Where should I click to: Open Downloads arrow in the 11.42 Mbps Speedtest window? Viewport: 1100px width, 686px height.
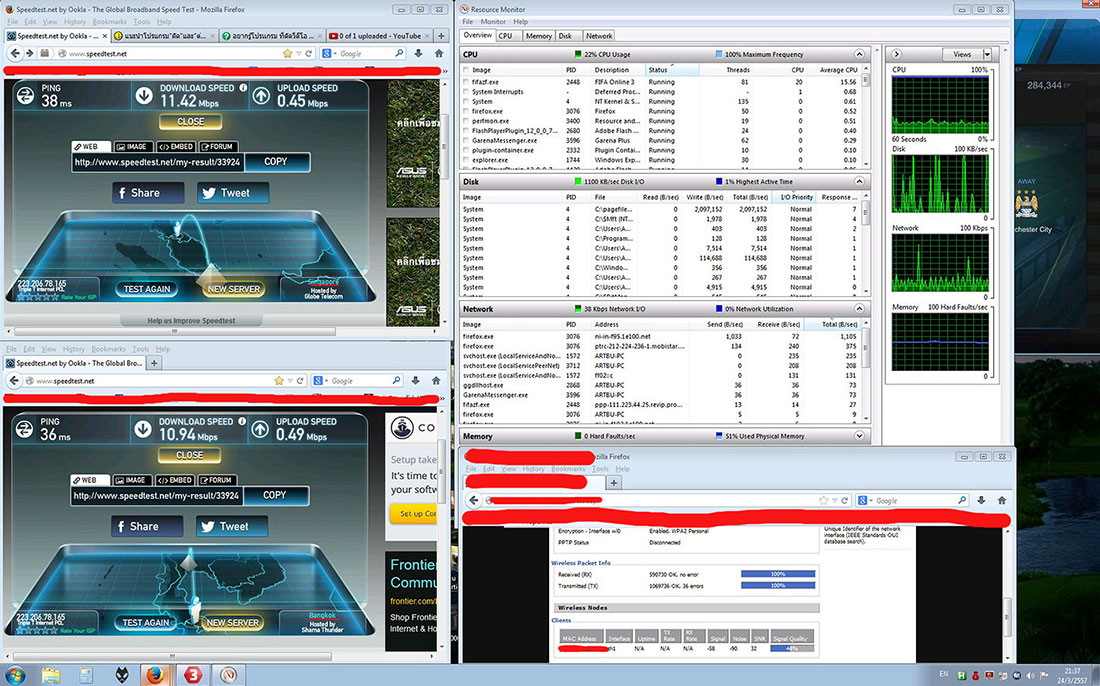(418, 53)
